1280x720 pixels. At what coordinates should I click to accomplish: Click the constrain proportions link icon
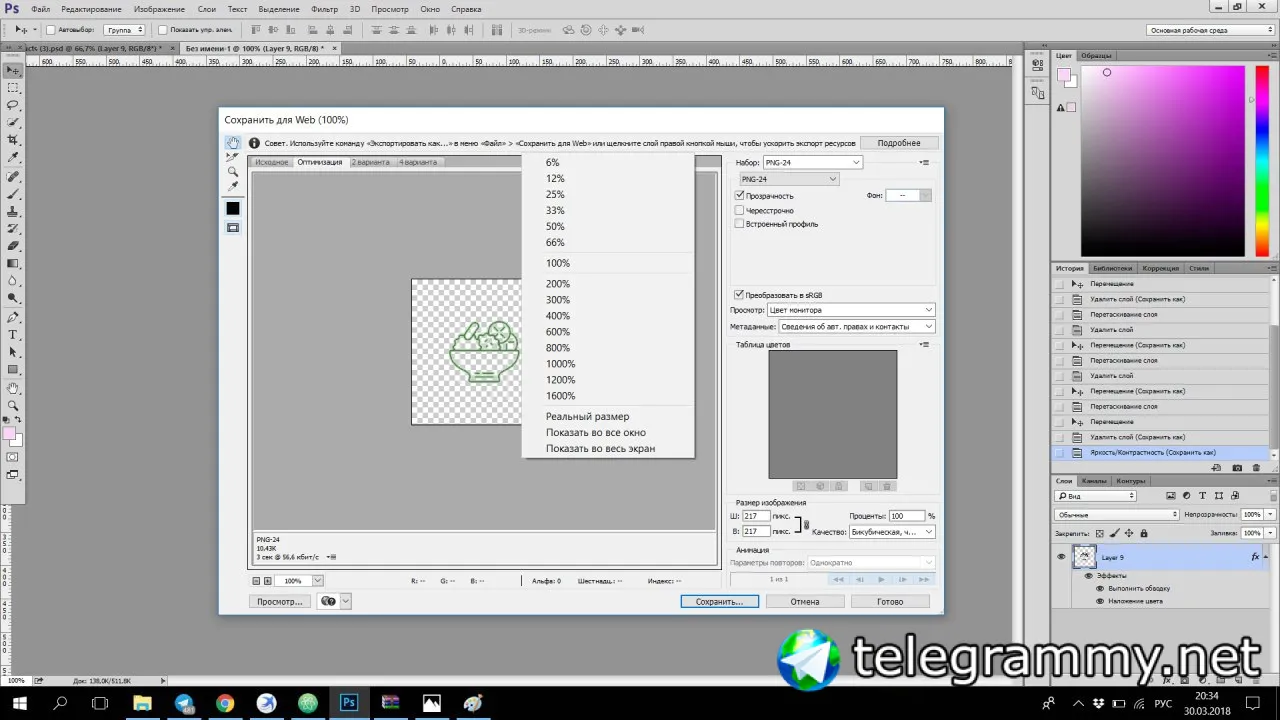tap(806, 524)
